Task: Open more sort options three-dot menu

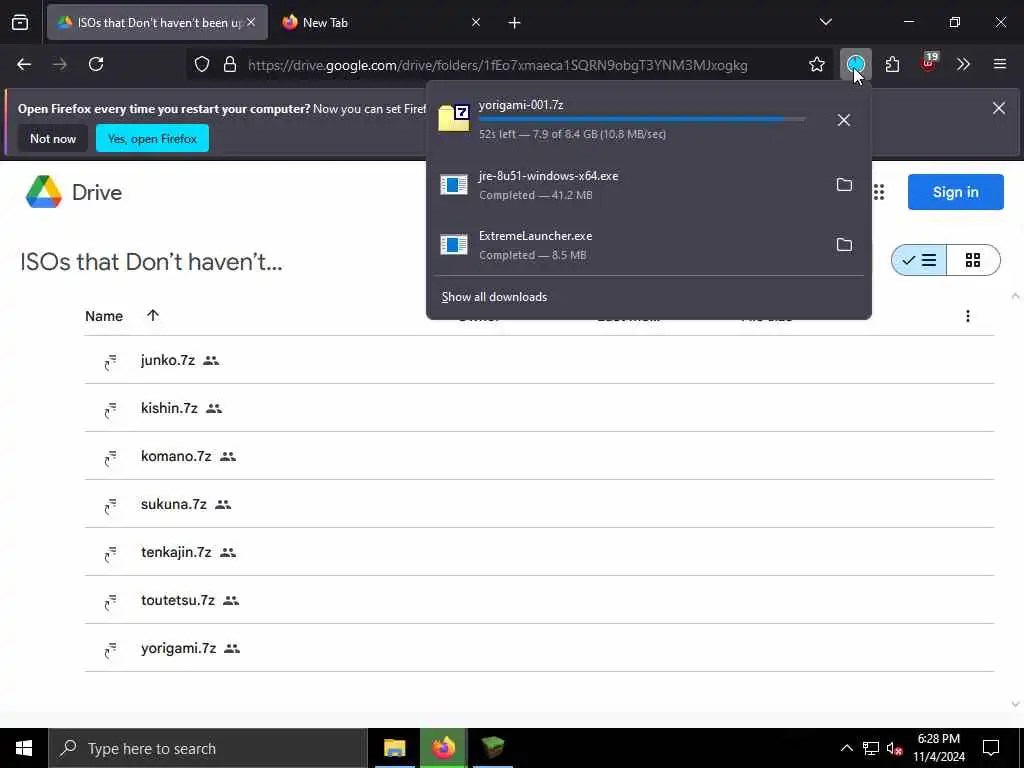Action: click(x=967, y=316)
